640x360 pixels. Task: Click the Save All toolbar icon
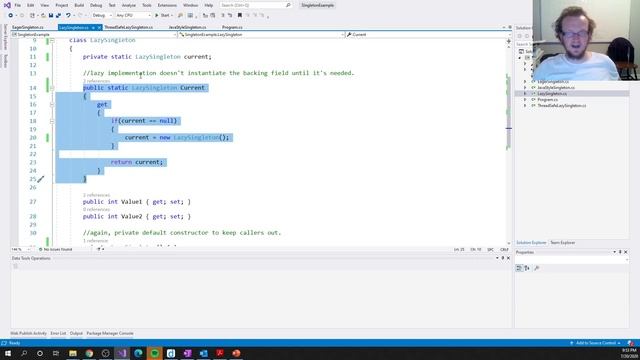coord(58,15)
